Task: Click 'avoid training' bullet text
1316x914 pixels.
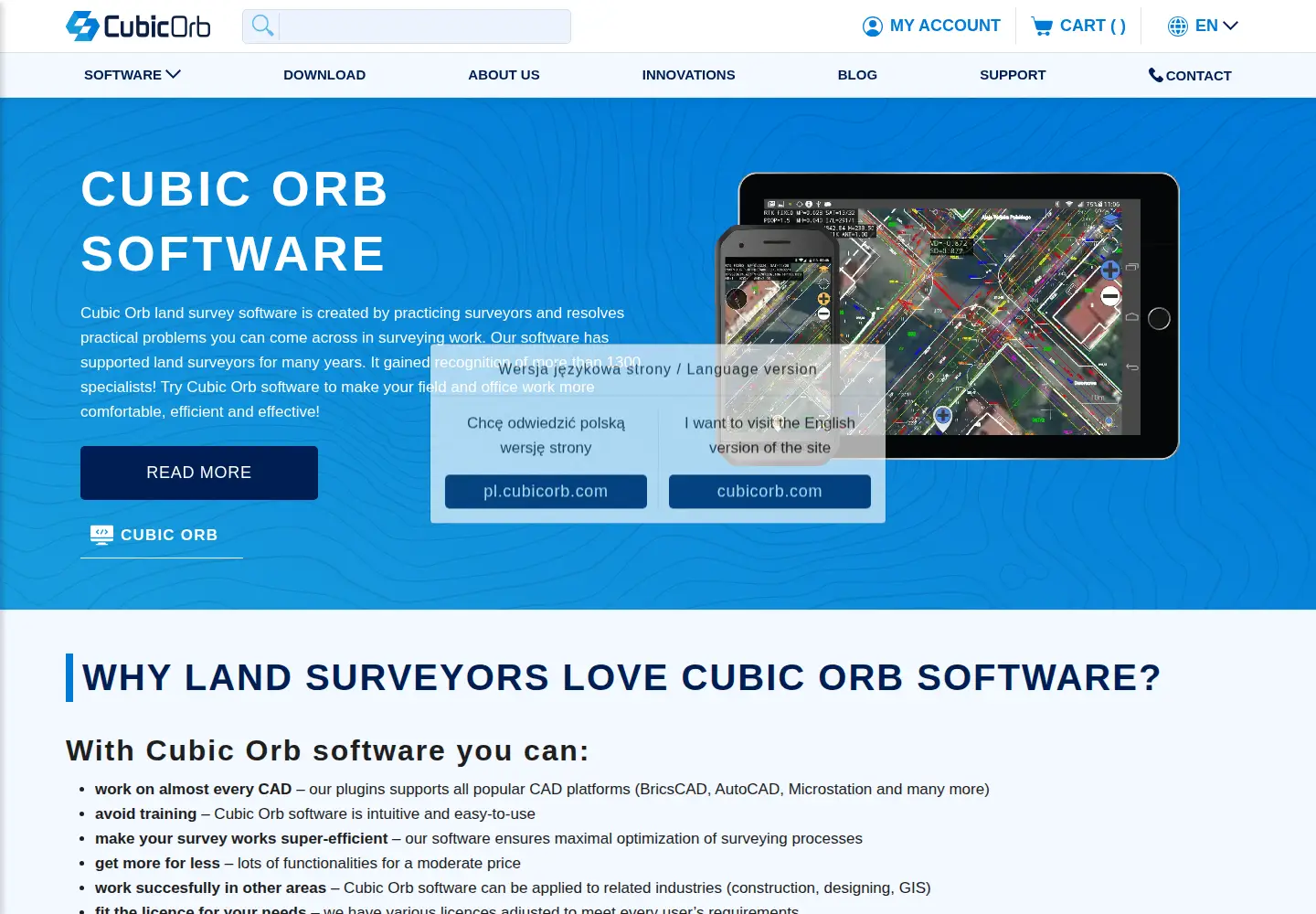Action: pyautogui.click(x=145, y=813)
